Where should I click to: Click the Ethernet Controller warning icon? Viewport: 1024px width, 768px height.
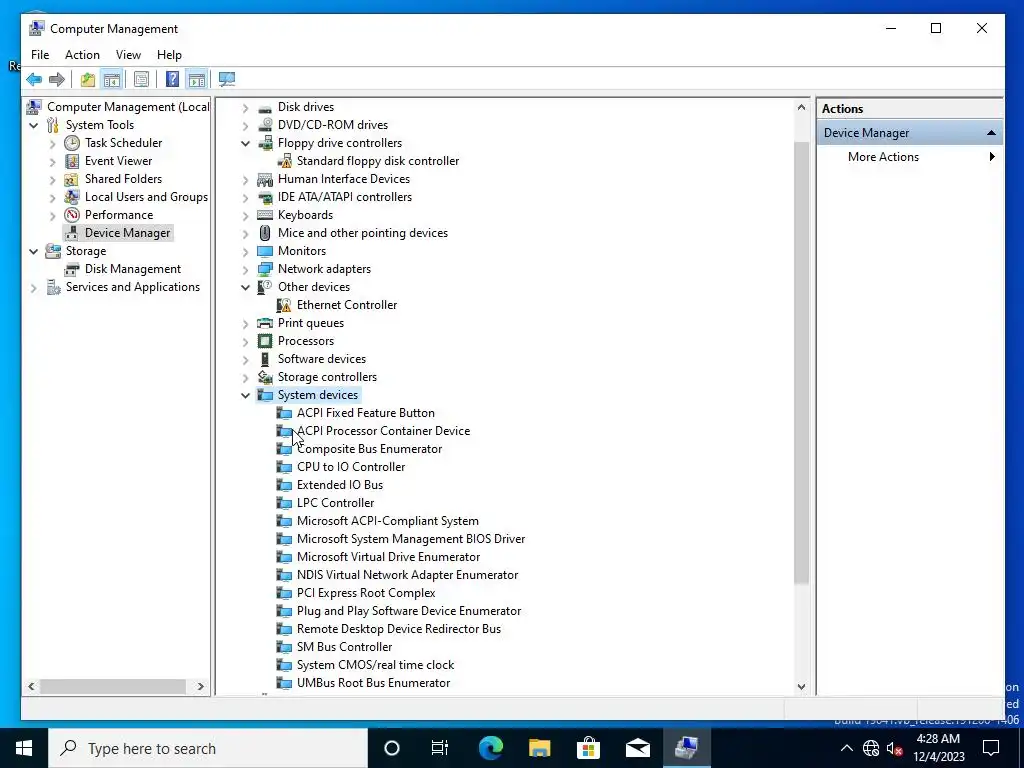(284, 305)
